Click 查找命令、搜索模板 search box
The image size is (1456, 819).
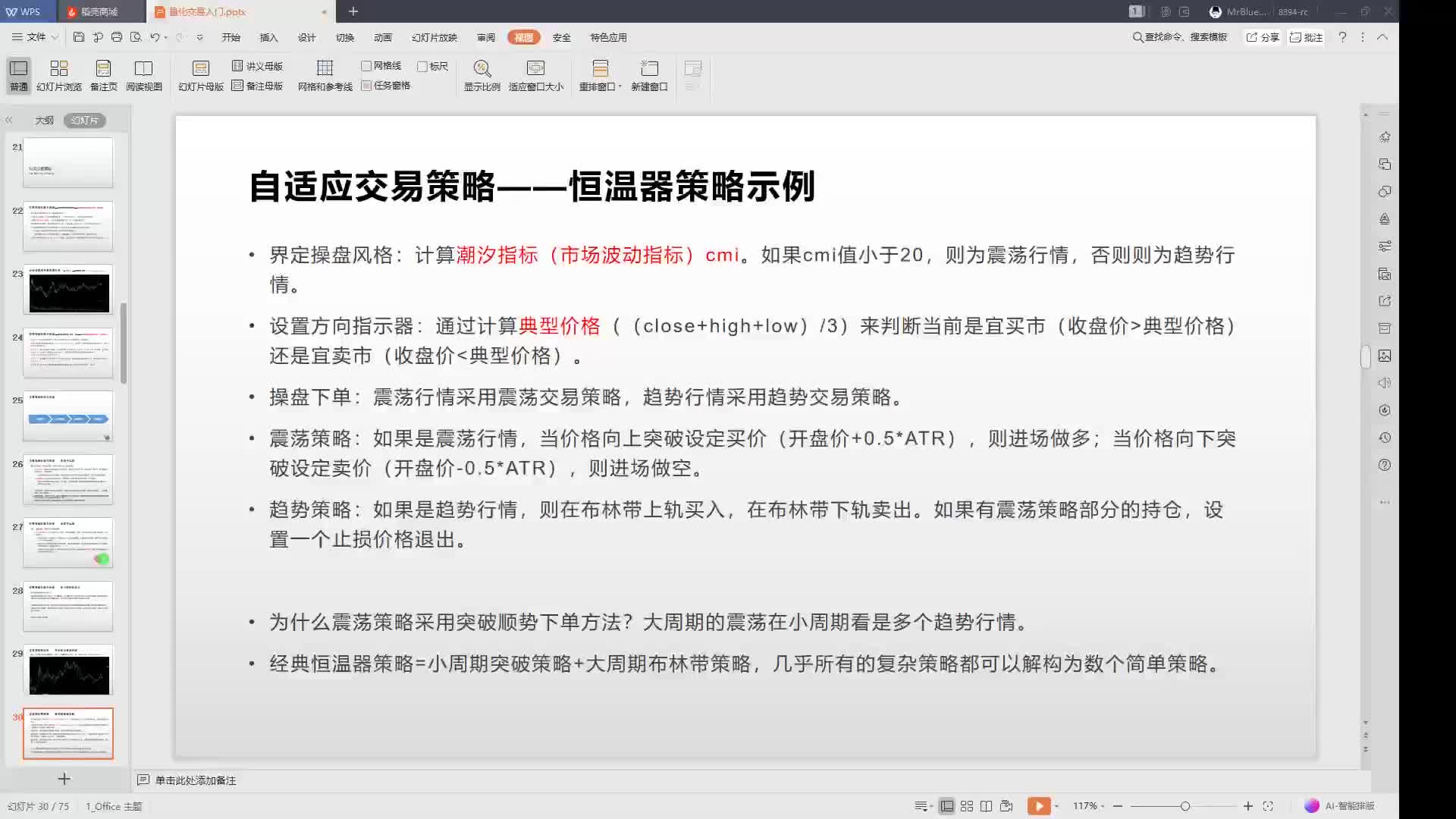[x=1180, y=37]
